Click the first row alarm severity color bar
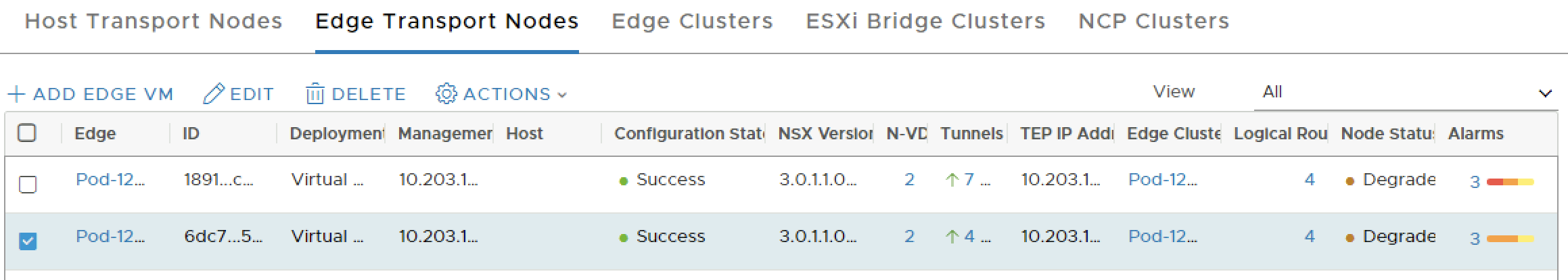Viewport: 1568px width, 280px height. point(1510,182)
